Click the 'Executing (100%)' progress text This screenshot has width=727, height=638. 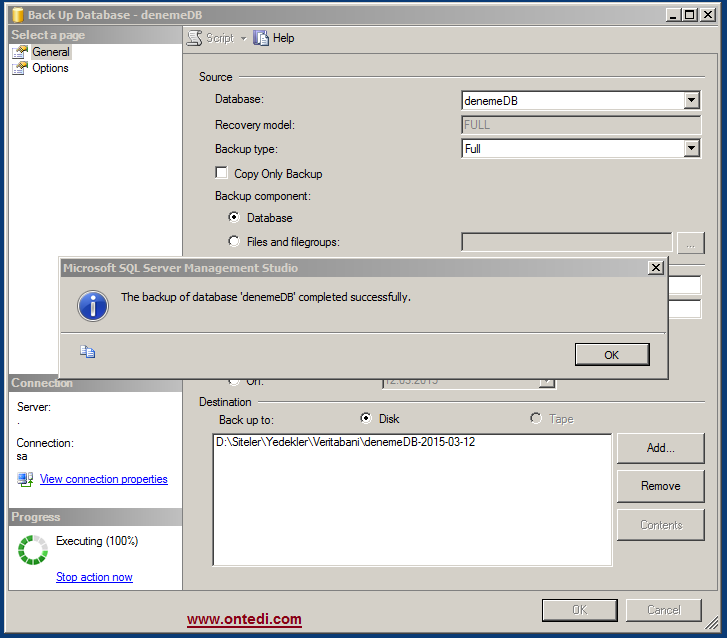pos(97,541)
